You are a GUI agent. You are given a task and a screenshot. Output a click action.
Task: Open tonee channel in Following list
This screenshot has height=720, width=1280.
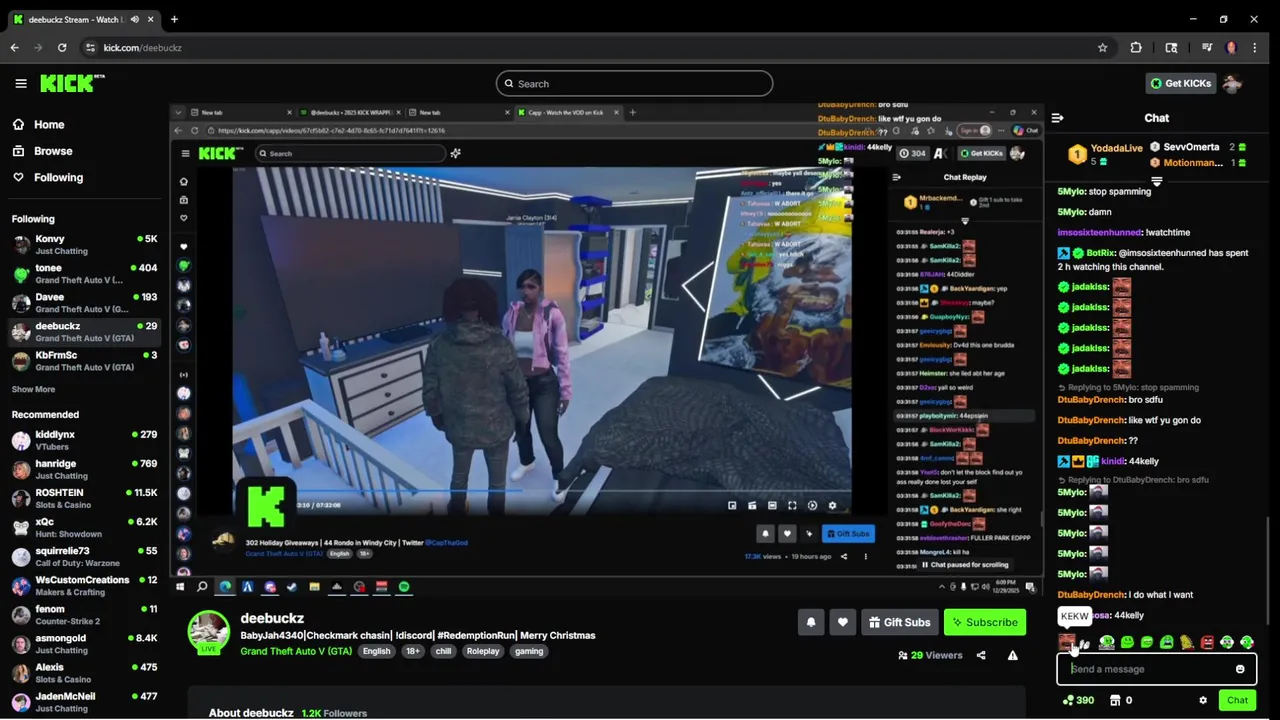pos(84,274)
